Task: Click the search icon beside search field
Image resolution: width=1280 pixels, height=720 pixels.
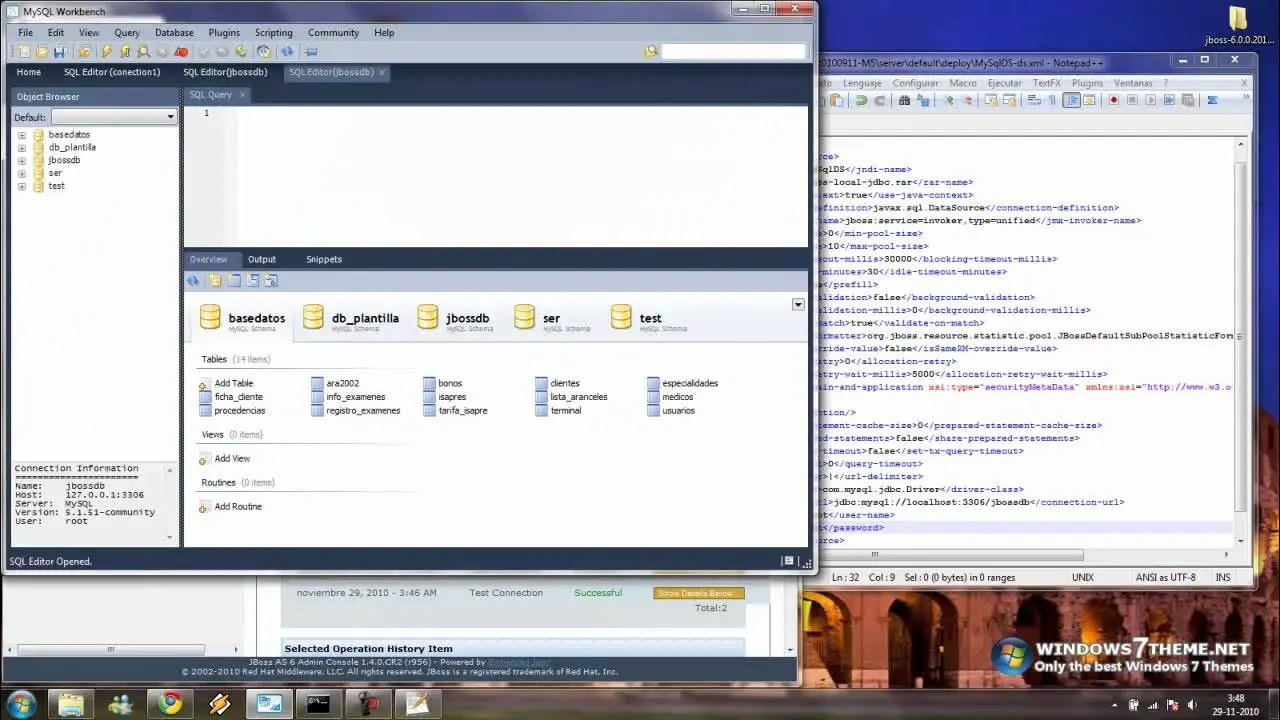Action: pyautogui.click(x=651, y=51)
